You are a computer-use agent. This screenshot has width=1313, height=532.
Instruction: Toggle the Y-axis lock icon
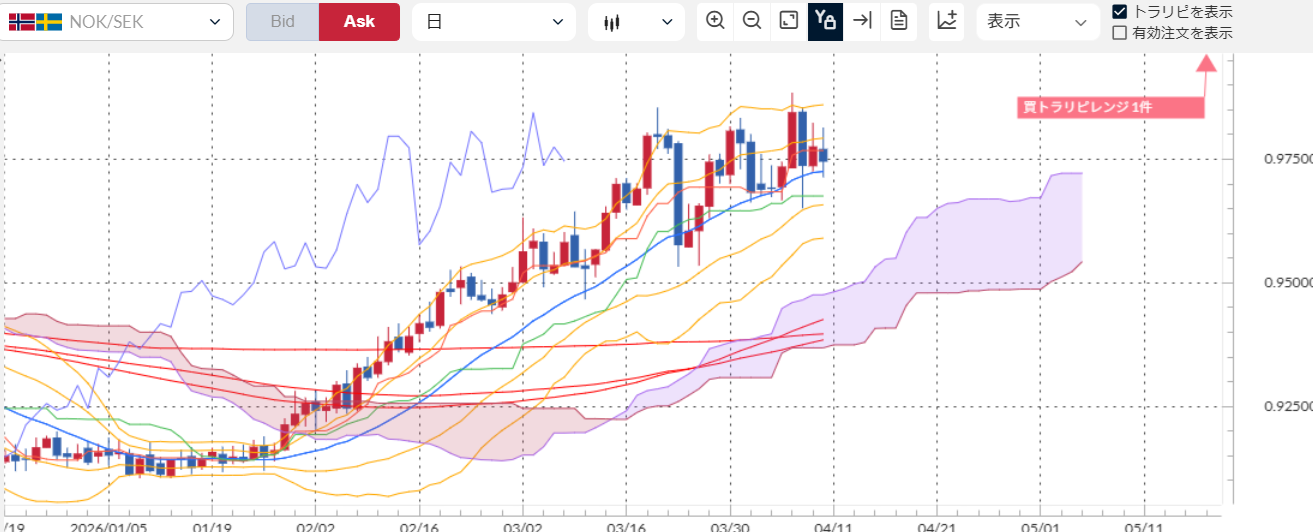[825, 21]
